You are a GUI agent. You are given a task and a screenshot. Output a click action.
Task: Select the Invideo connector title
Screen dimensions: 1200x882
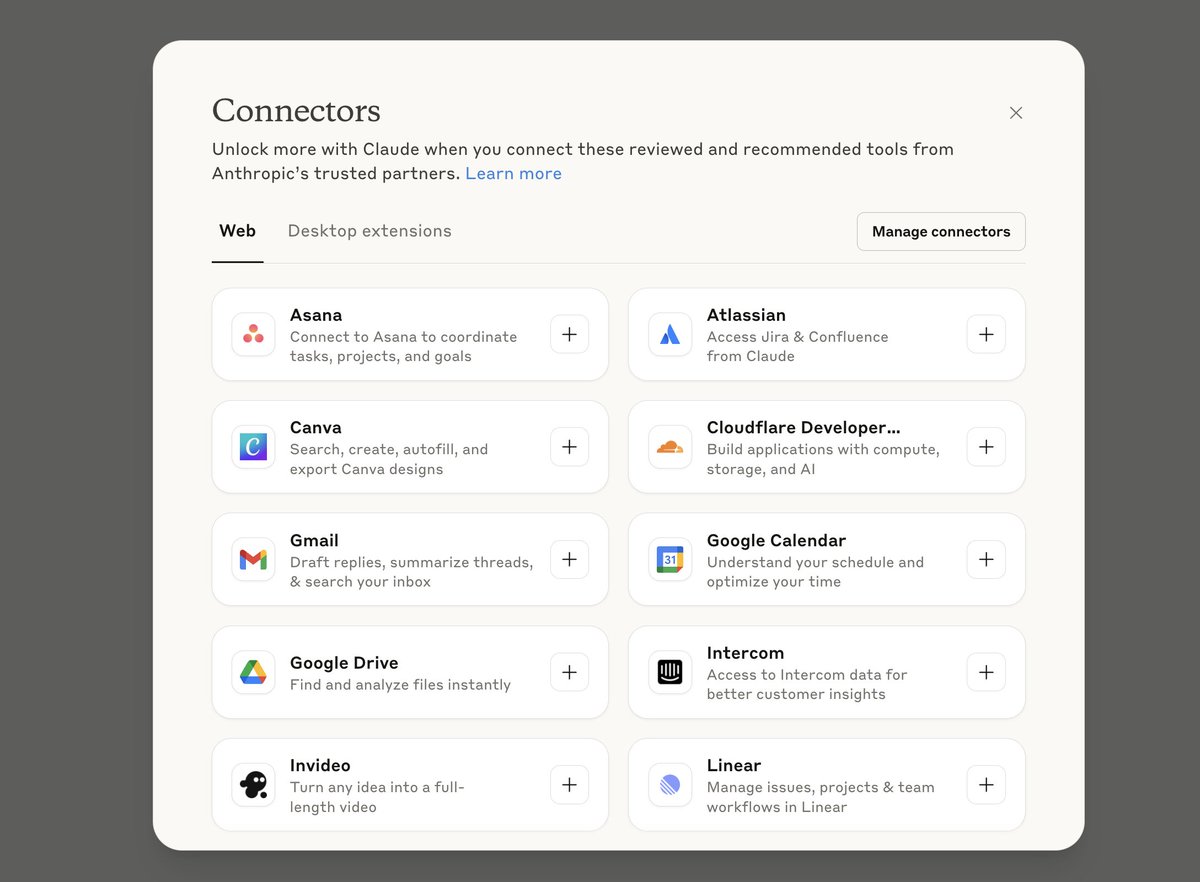[320, 765]
